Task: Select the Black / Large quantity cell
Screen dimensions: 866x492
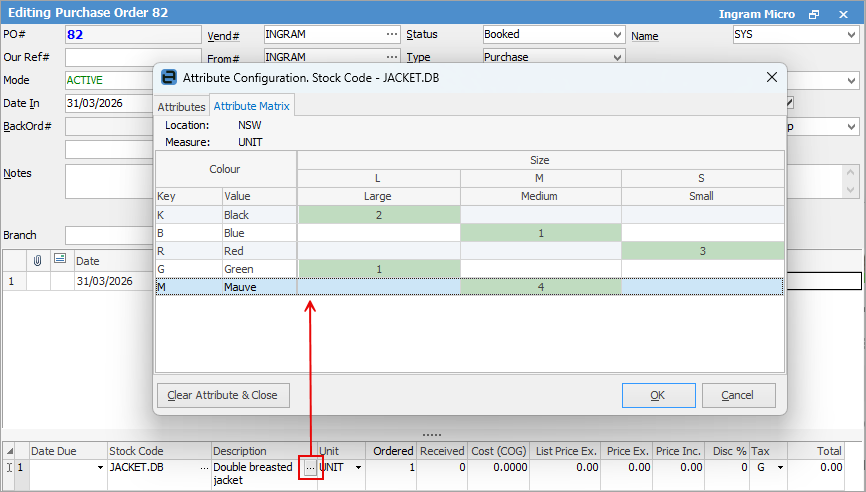Action: (x=378, y=215)
